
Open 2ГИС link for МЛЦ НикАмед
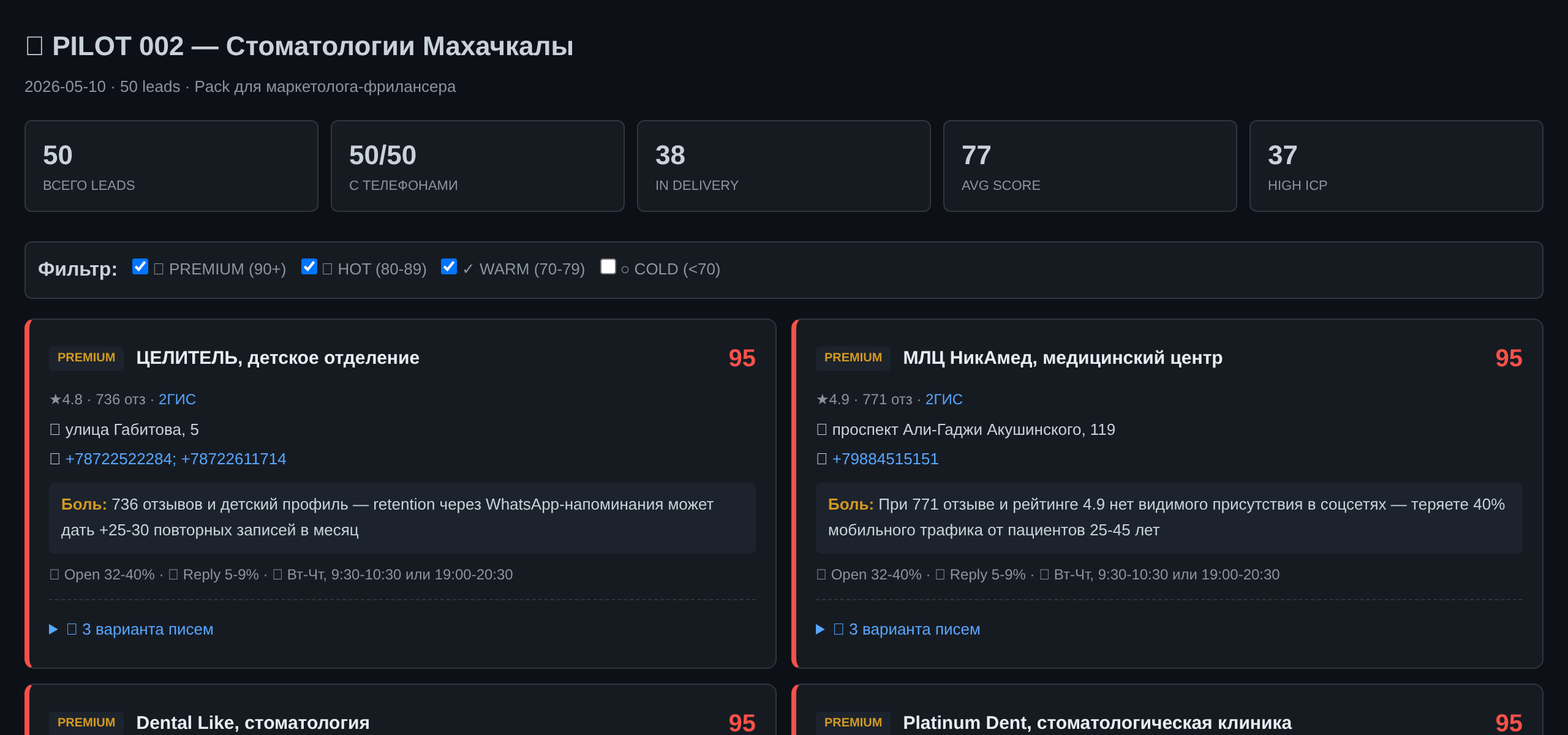[944, 399]
